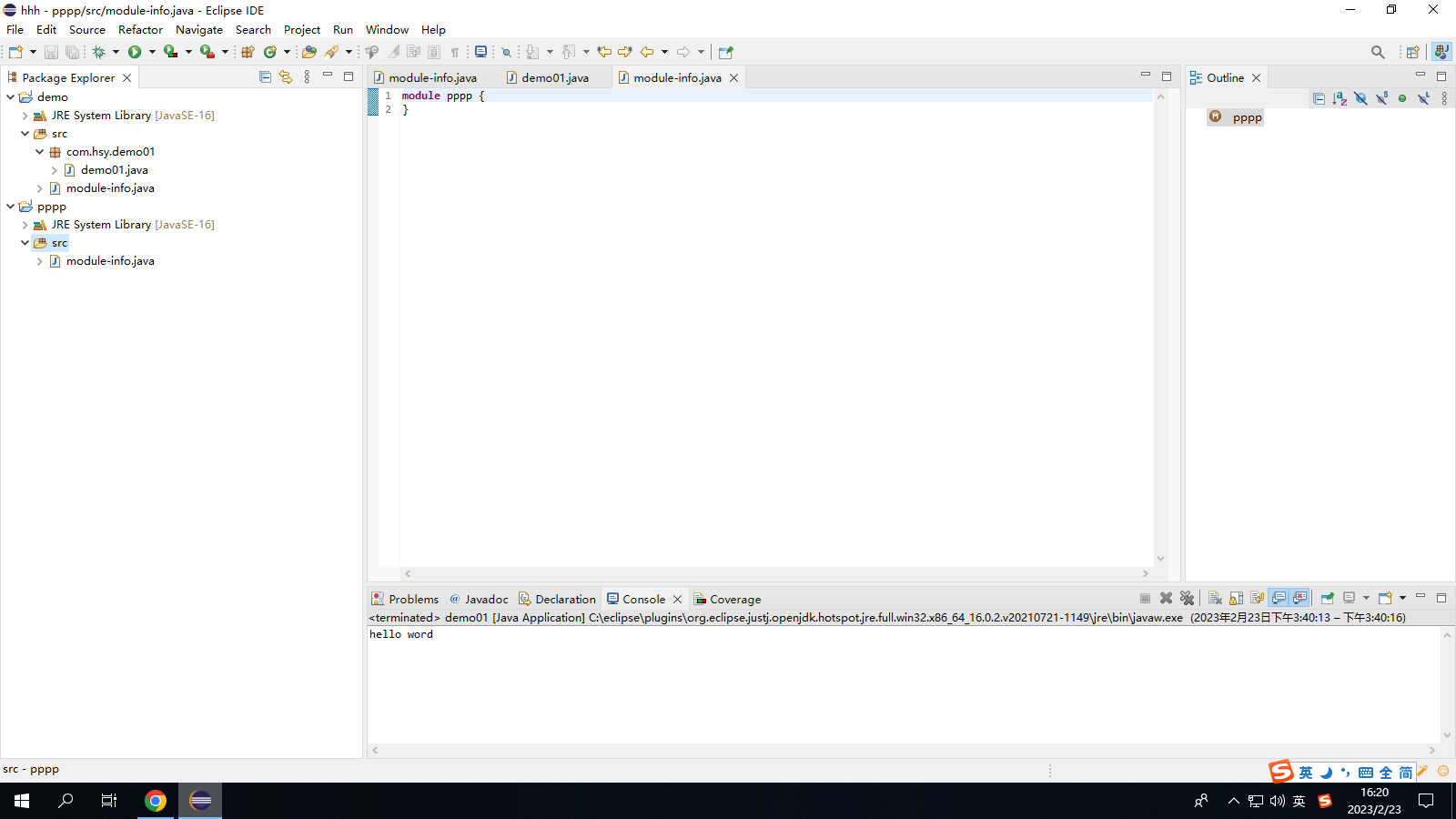Viewport: 1456px width, 819px height.
Task: Toggle word wrap in the Console view
Action: pyautogui.click(x=1257, y=598)
